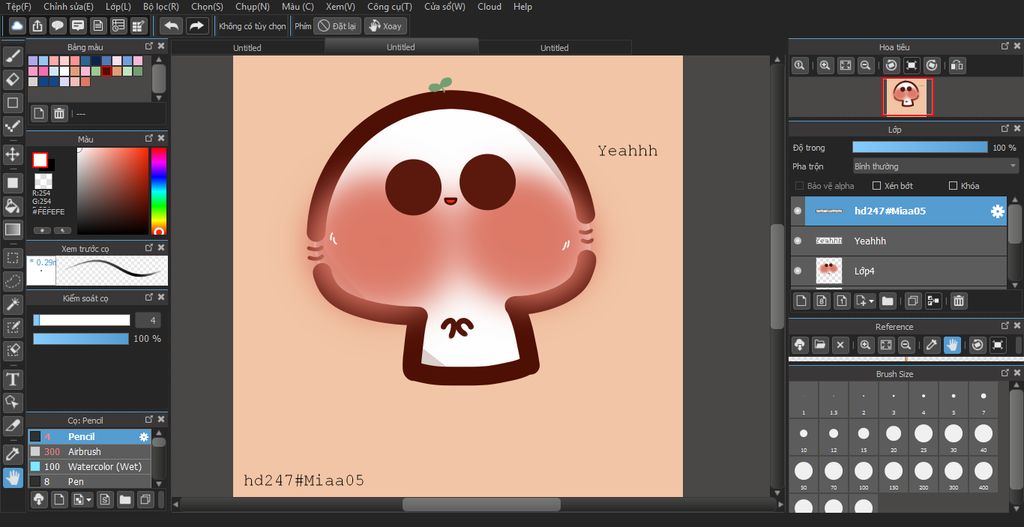This screenshot has height=527, width=1024.
Task: Toggle eyedropper in Reference panel
Action: (932, 345)
